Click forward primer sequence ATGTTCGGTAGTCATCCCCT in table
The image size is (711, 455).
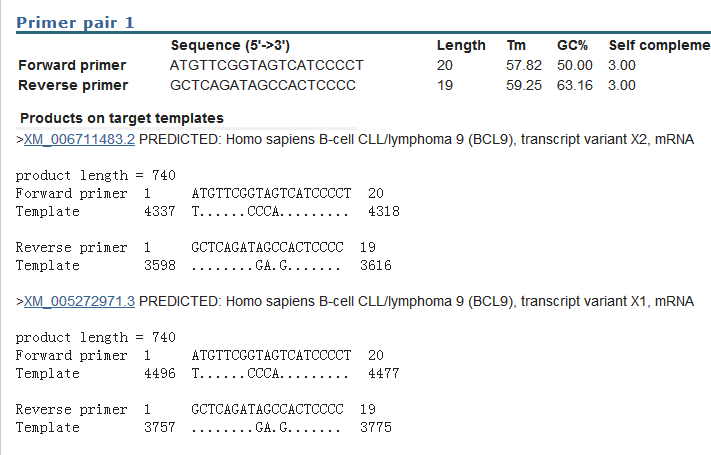pos(267,65)
